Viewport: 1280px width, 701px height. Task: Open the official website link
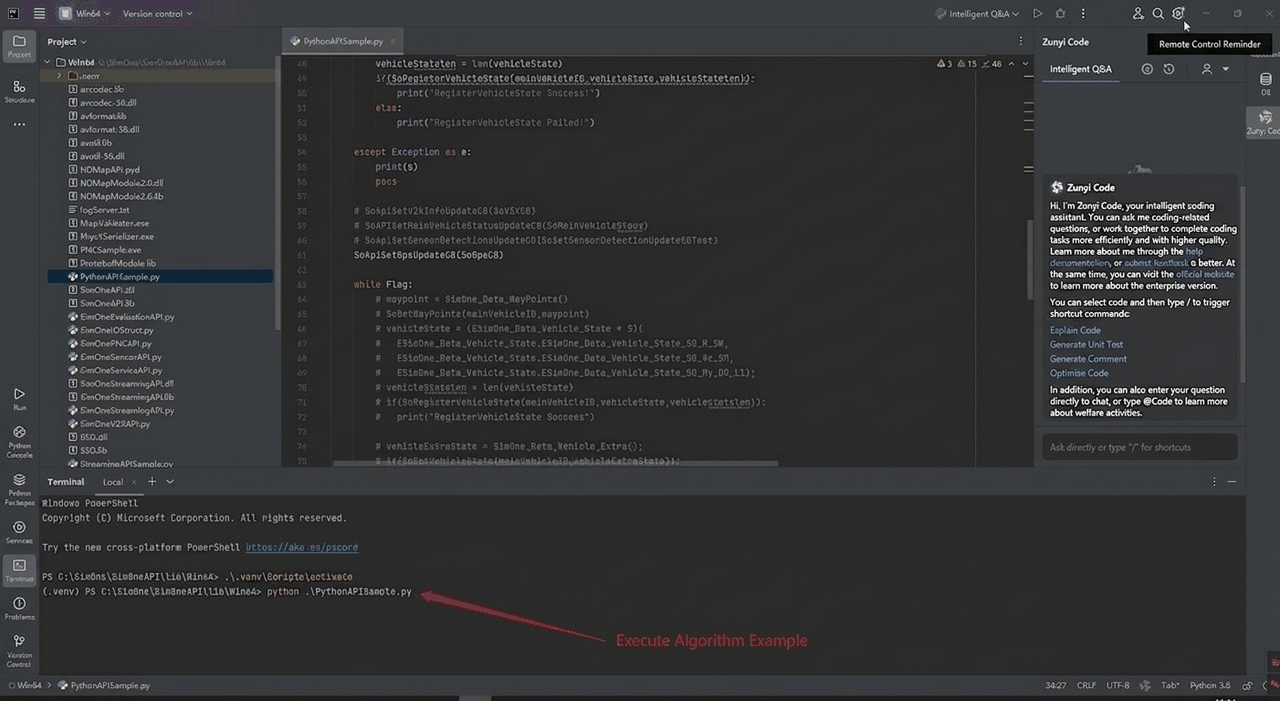(x=1204, y=274)
